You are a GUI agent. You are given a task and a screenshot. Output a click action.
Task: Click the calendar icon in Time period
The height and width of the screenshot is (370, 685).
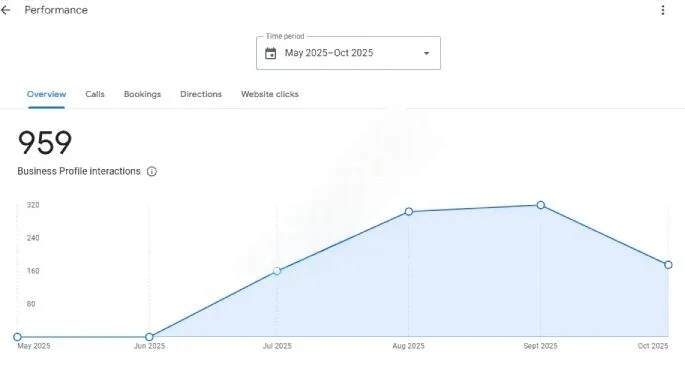click(270, 53)
